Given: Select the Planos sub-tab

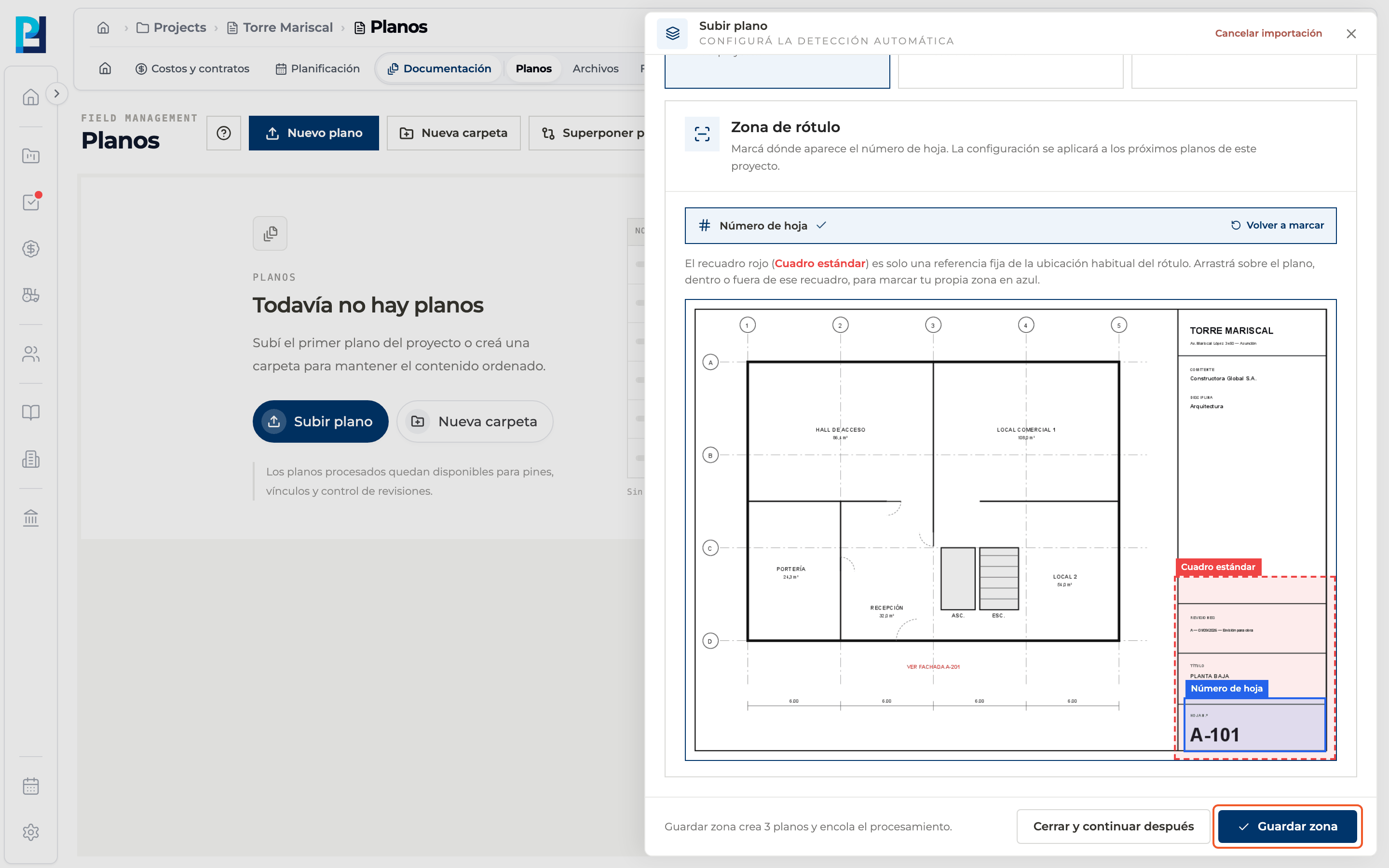Looking at the screenshot, I should [x=533, y=68].
